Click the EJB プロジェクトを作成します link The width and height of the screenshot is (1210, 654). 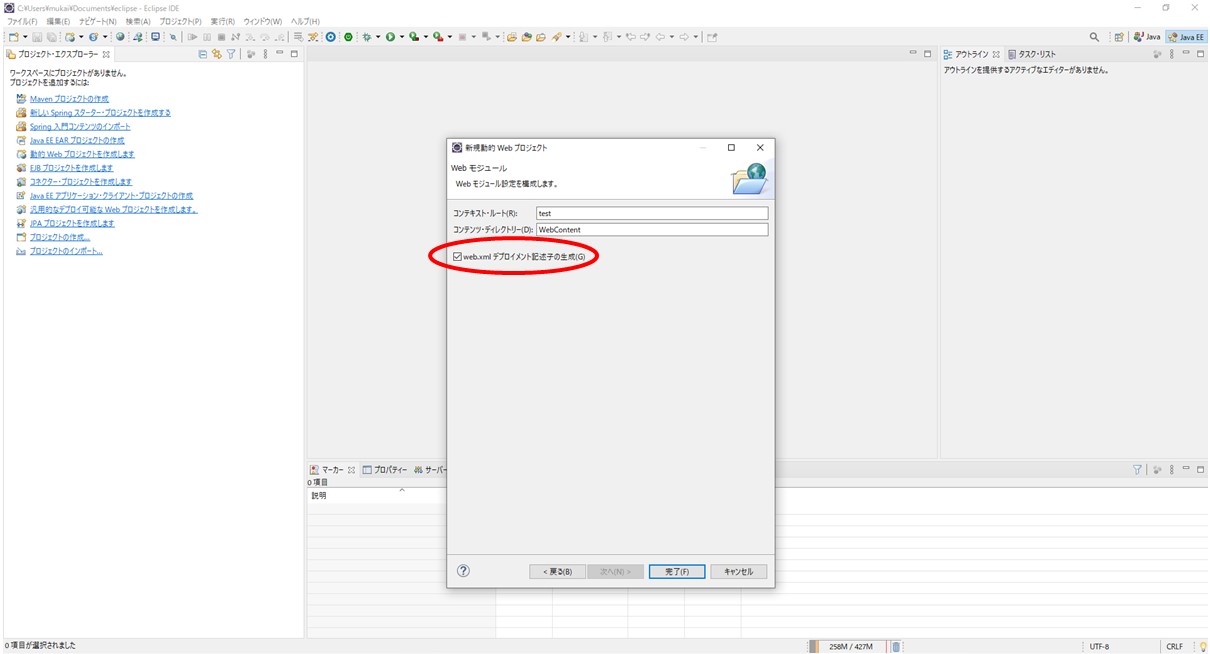pos(71,169)
